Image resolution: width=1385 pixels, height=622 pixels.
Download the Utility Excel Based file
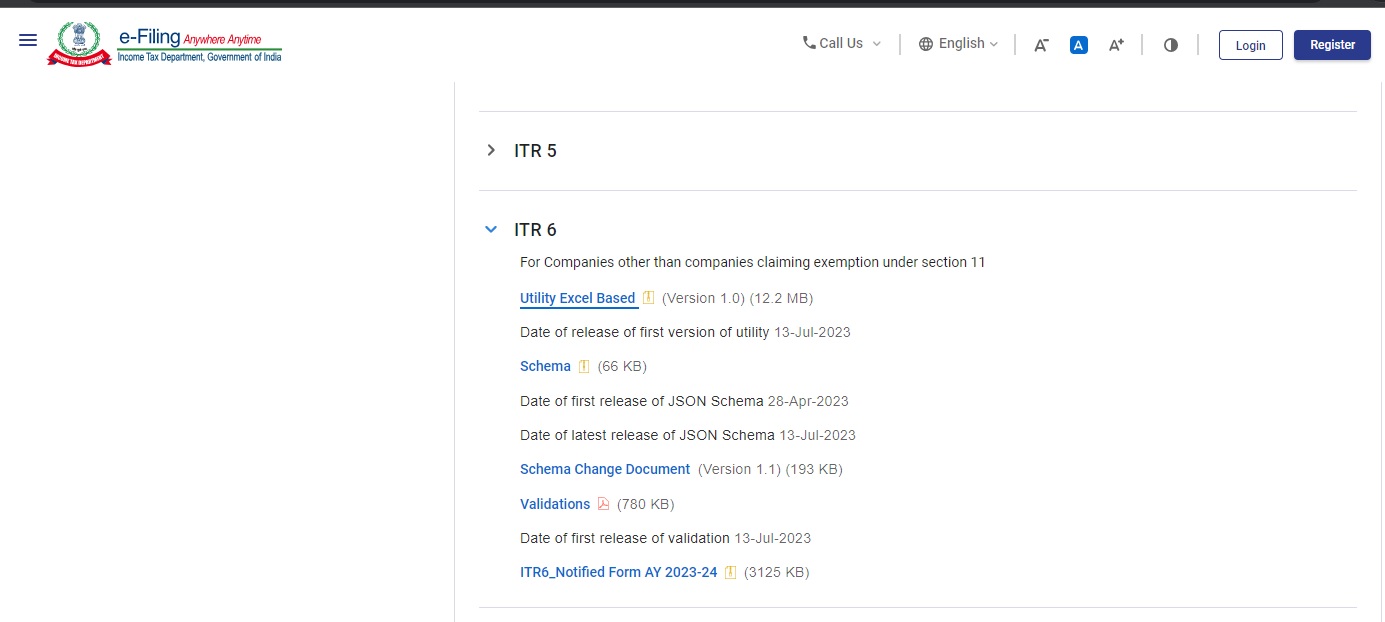pyautogui.click(x=577, y=297)
